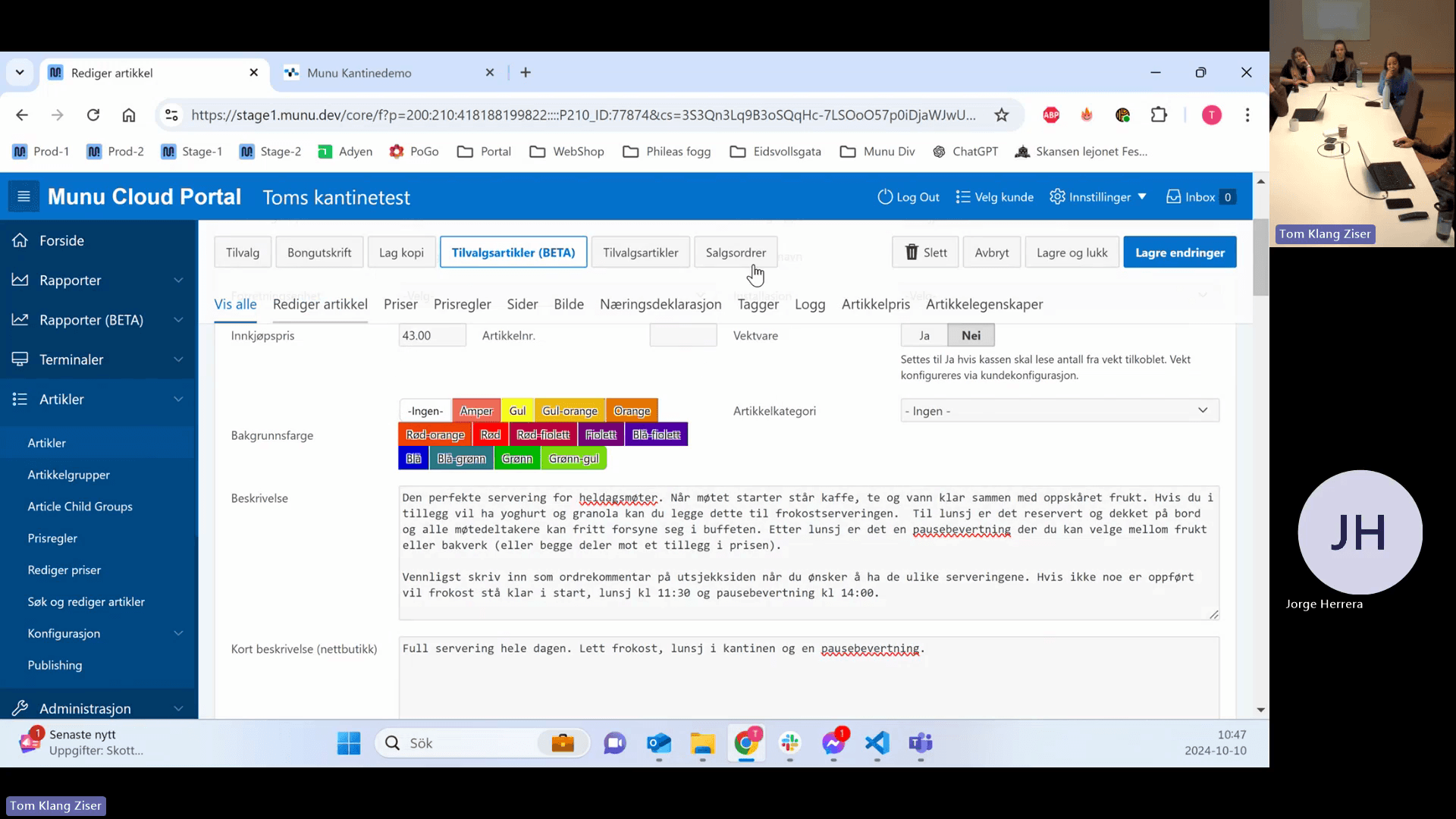Open the Chrome profile avatar T
This screenshot has width=1456, height=819.
[x=1212, y=115]
